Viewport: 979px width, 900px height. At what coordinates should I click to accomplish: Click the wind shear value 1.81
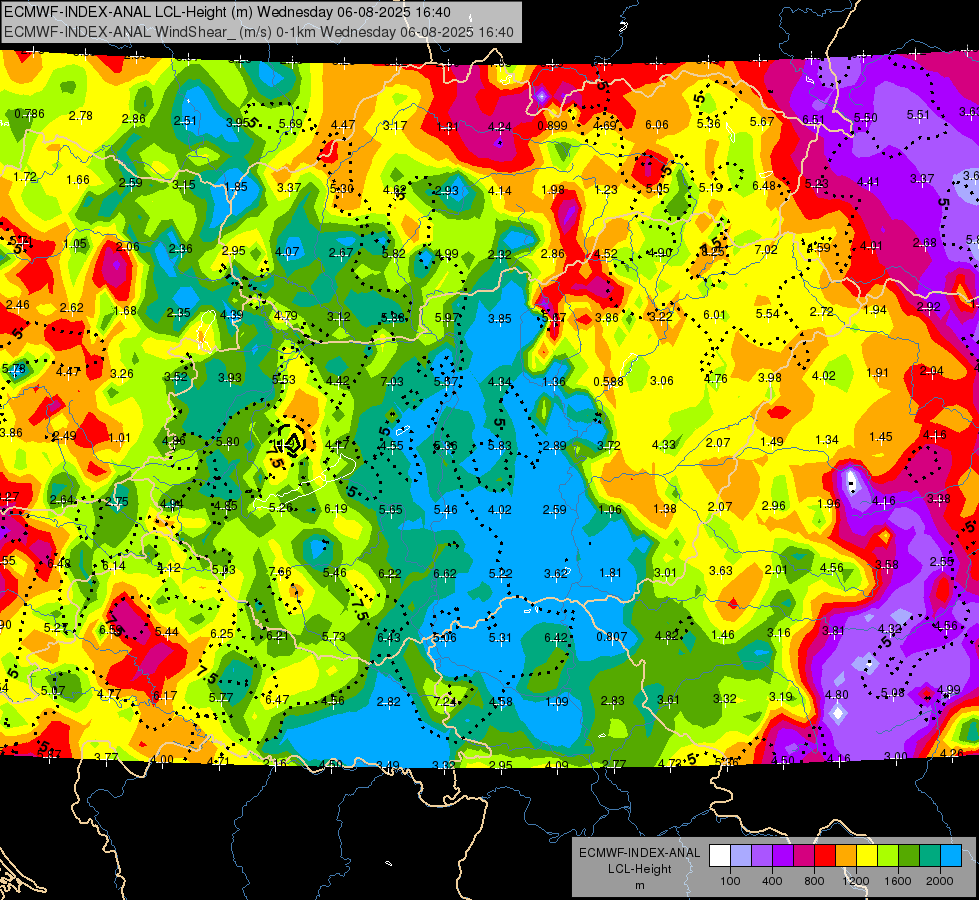click(611, 573)
